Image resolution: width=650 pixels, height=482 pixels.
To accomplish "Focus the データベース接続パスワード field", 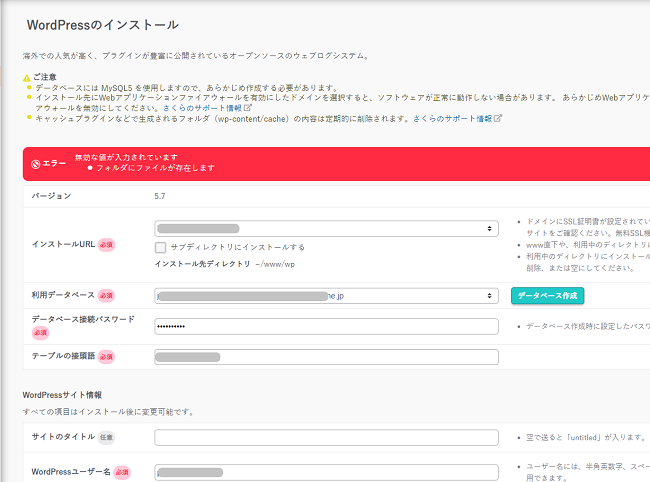I will 326,327.
